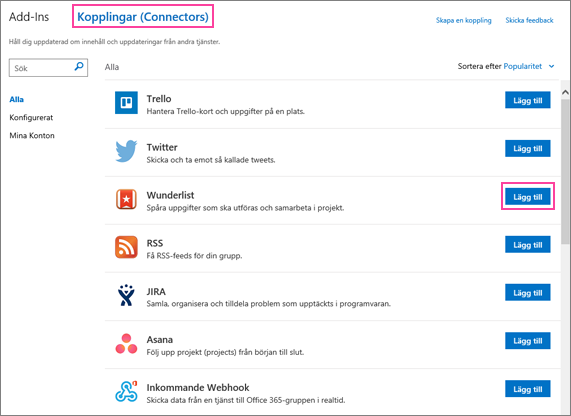
Task: Click scrollbar up arrow
Action: pyautogui.click(x=565, y=93)
